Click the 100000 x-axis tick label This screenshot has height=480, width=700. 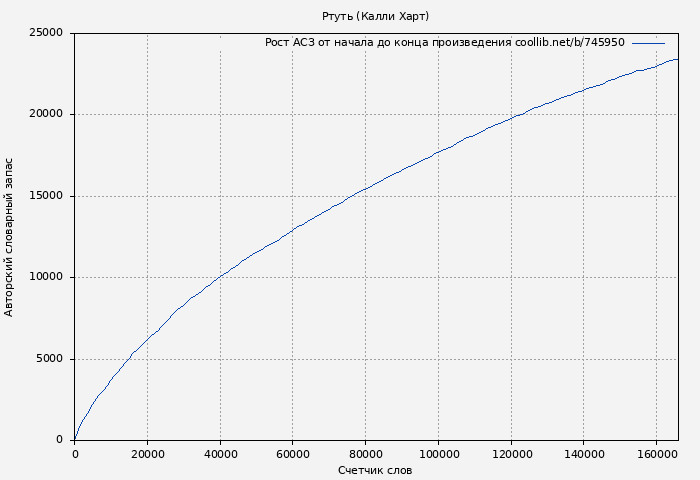(438, 454)
